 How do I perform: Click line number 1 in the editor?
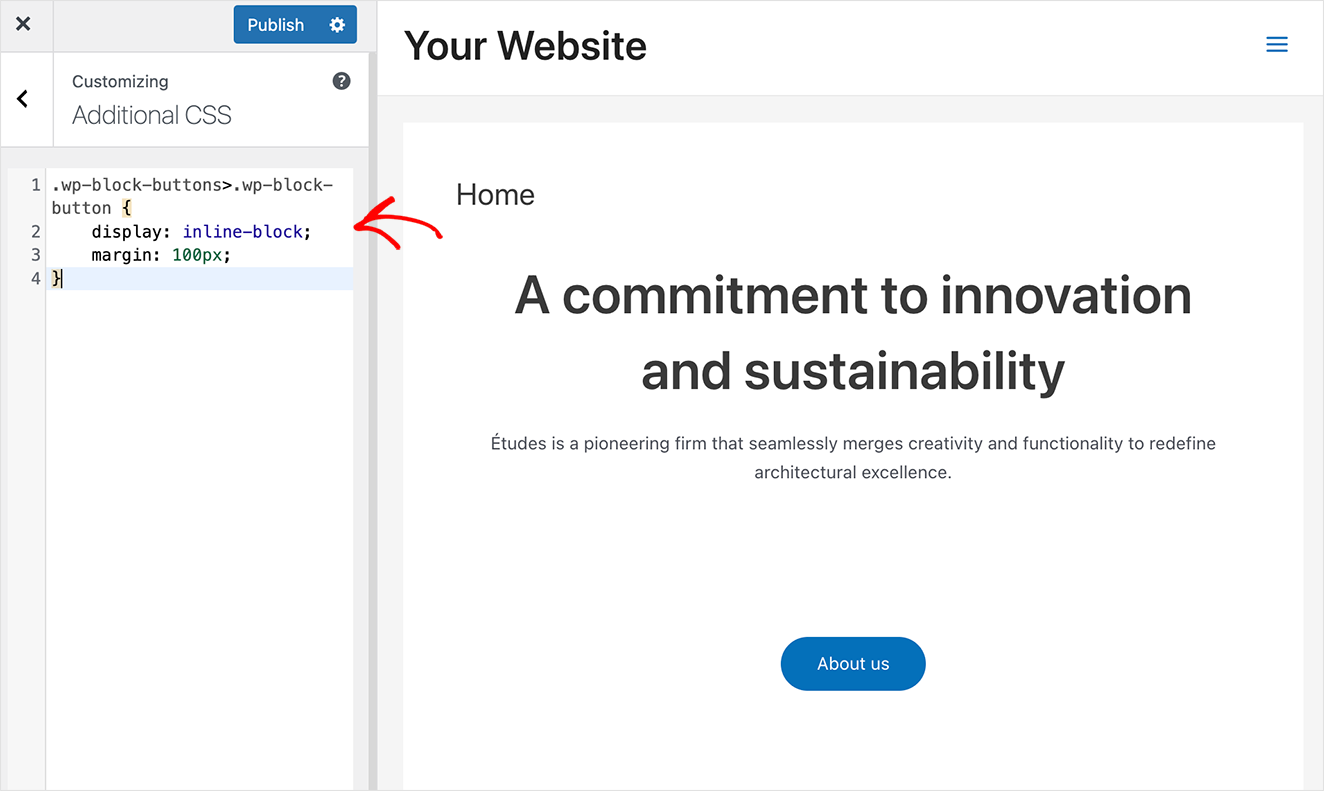(x=36, y=184)
